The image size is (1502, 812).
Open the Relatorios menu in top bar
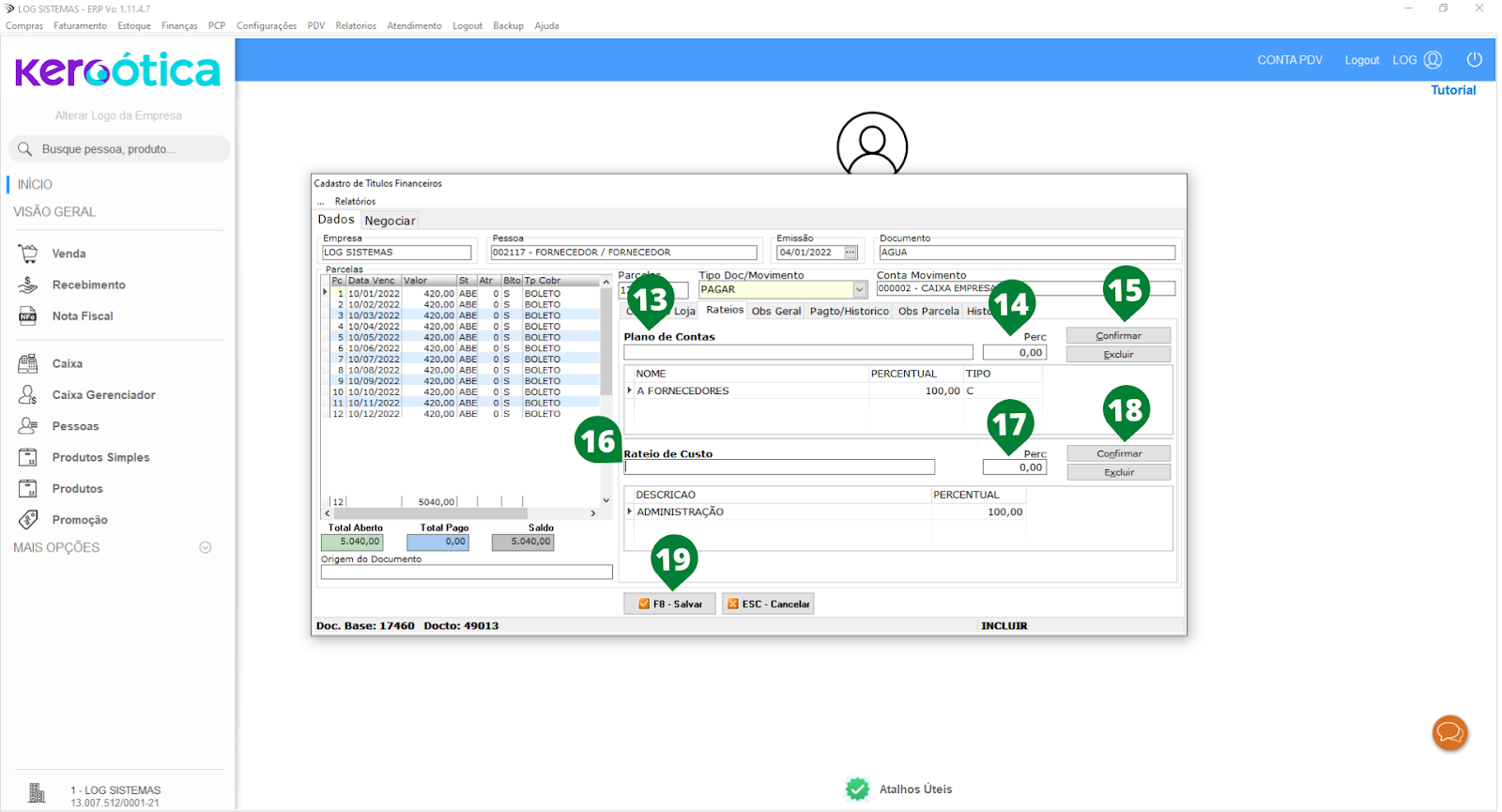pos(356,25)
